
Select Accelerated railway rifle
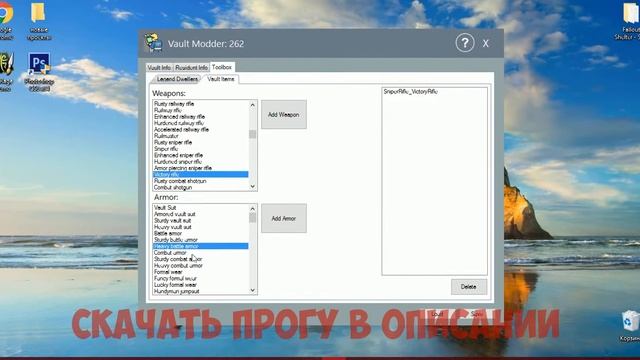pos(200,129)
